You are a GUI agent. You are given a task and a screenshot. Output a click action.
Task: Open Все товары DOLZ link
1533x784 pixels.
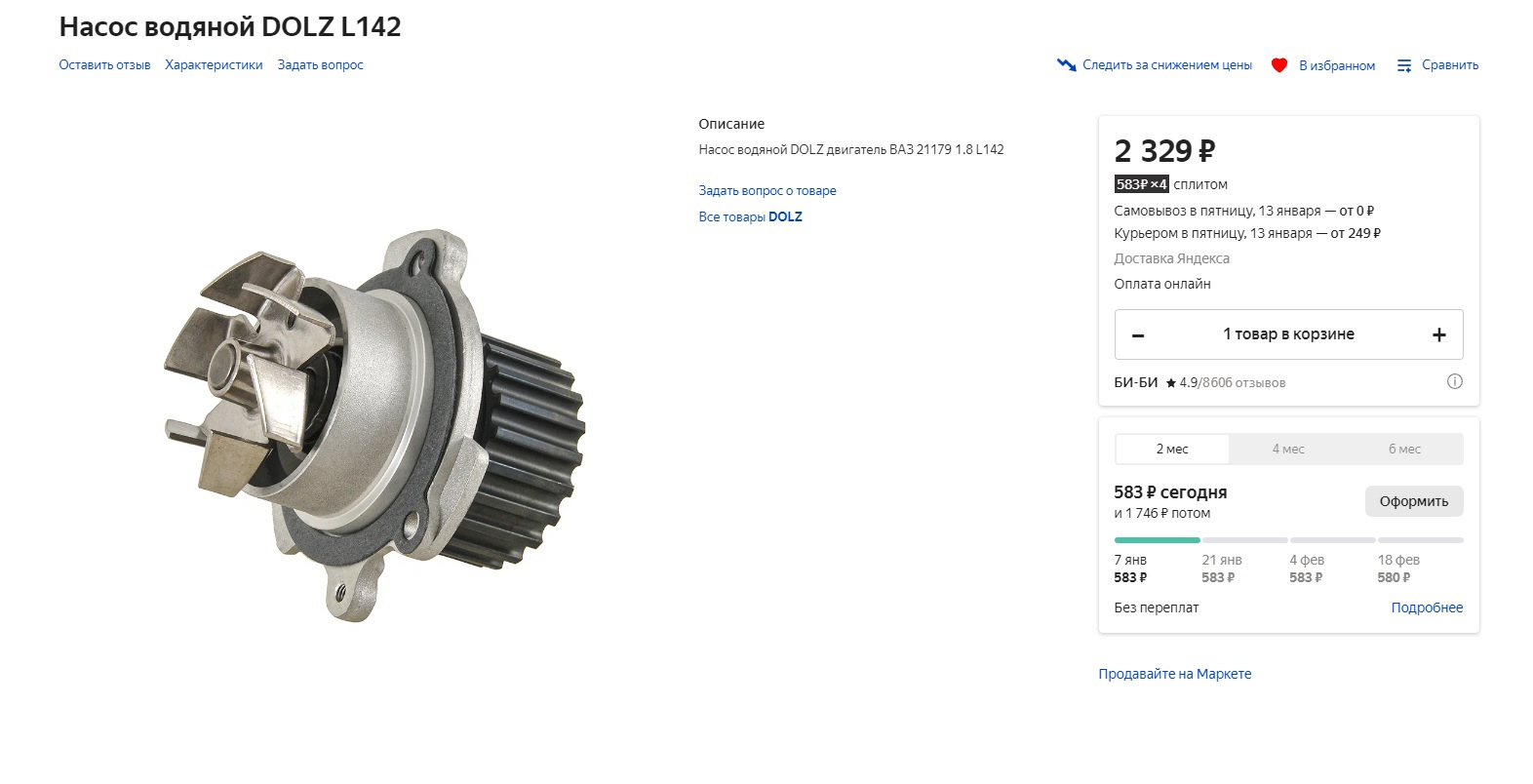pyautogui.click(x=750, y=217)
